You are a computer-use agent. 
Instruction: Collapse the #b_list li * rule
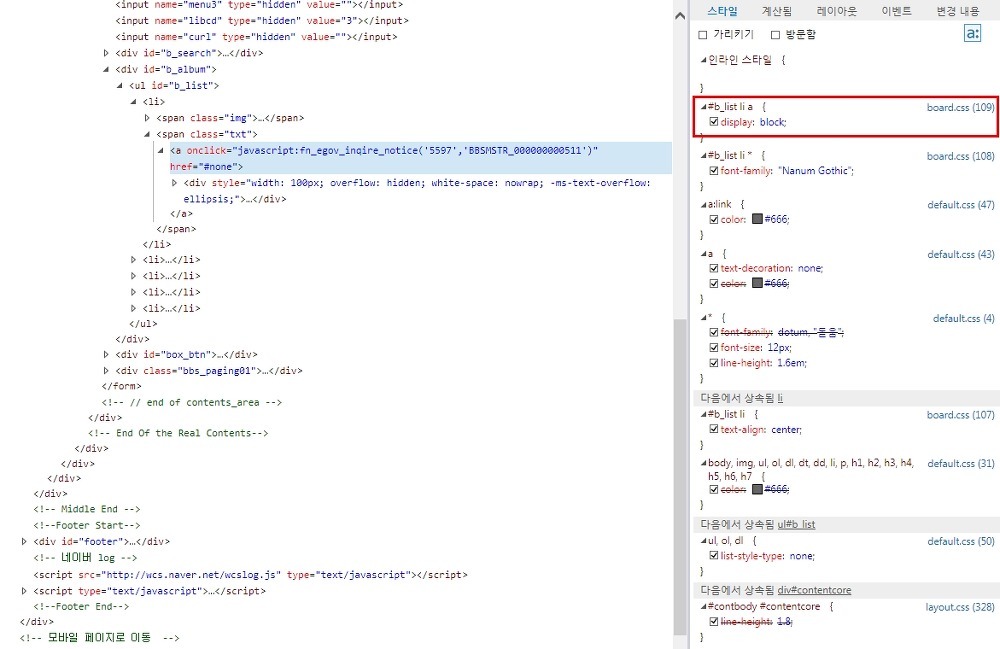tap(703, 156)
